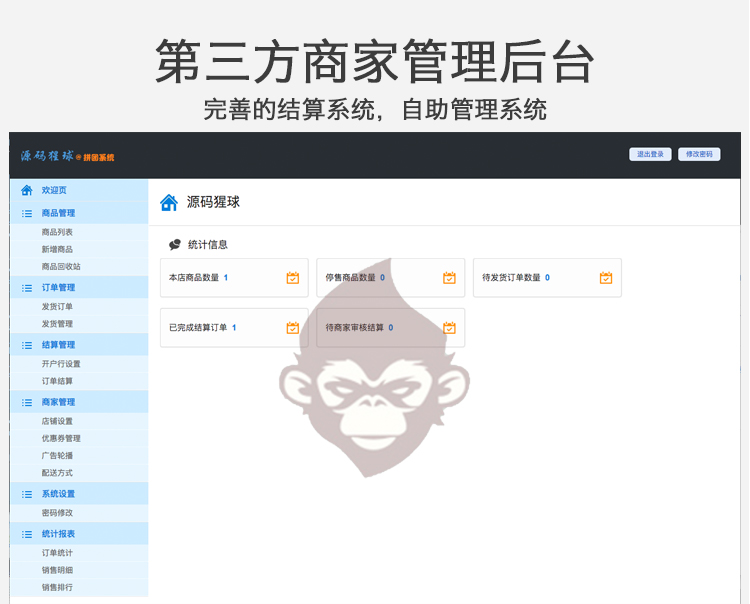Image resolution: width=750 pixels, height=604 pixels.
Task: Open 开户行设置 in the sidebar
Action: coord(61,364)
